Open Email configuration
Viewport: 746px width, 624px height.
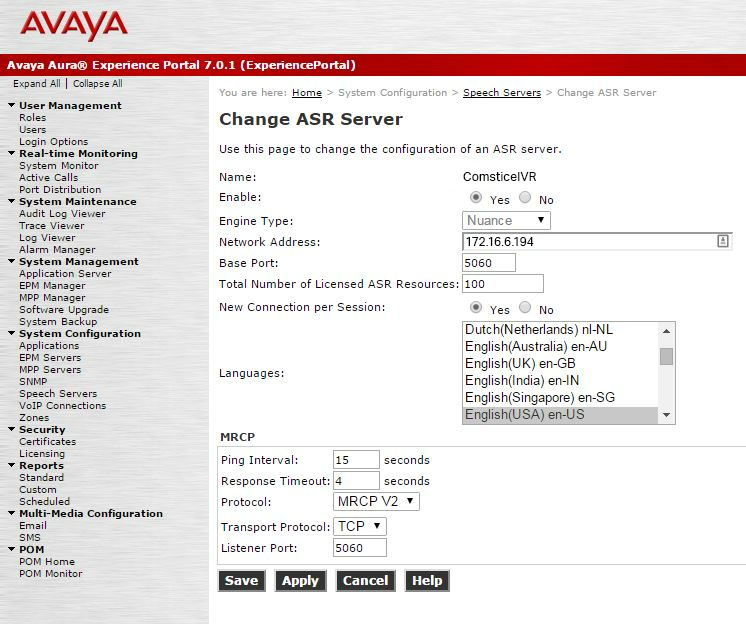pyautogui.click(x=33, y=526)
